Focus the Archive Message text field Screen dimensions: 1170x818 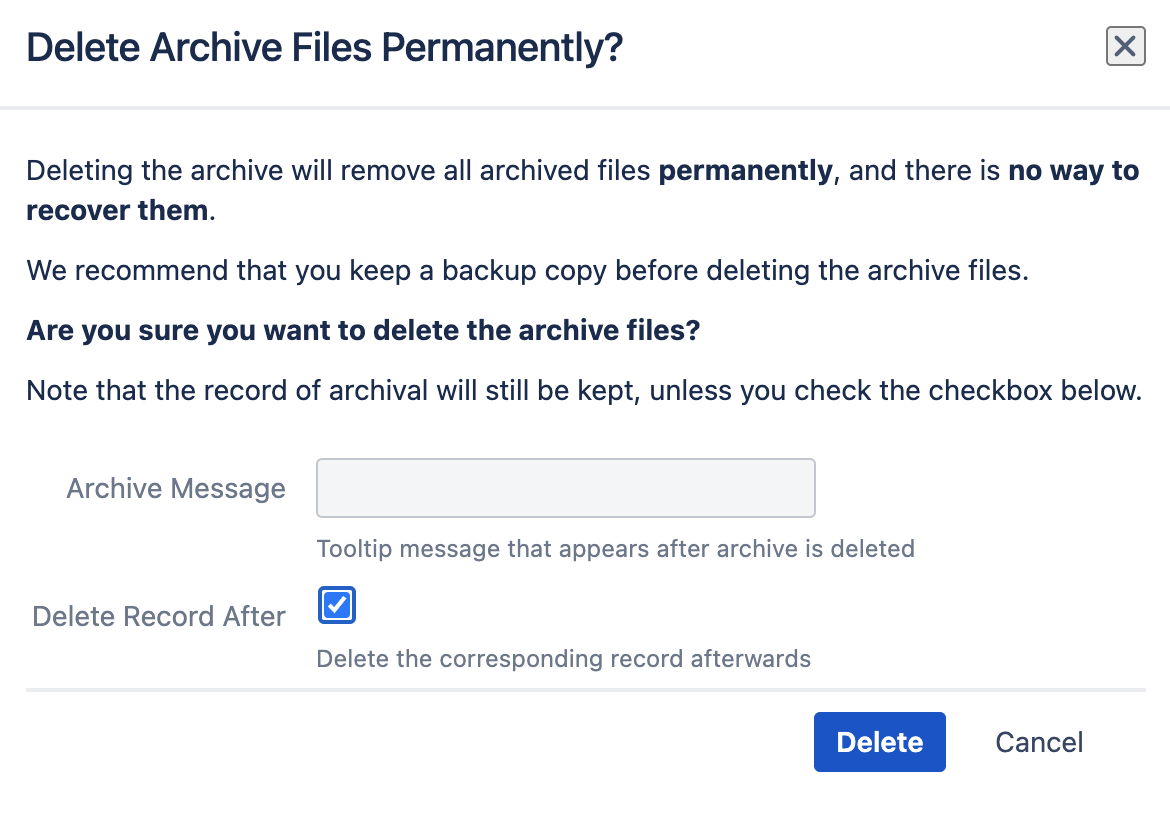coord(565,488)
